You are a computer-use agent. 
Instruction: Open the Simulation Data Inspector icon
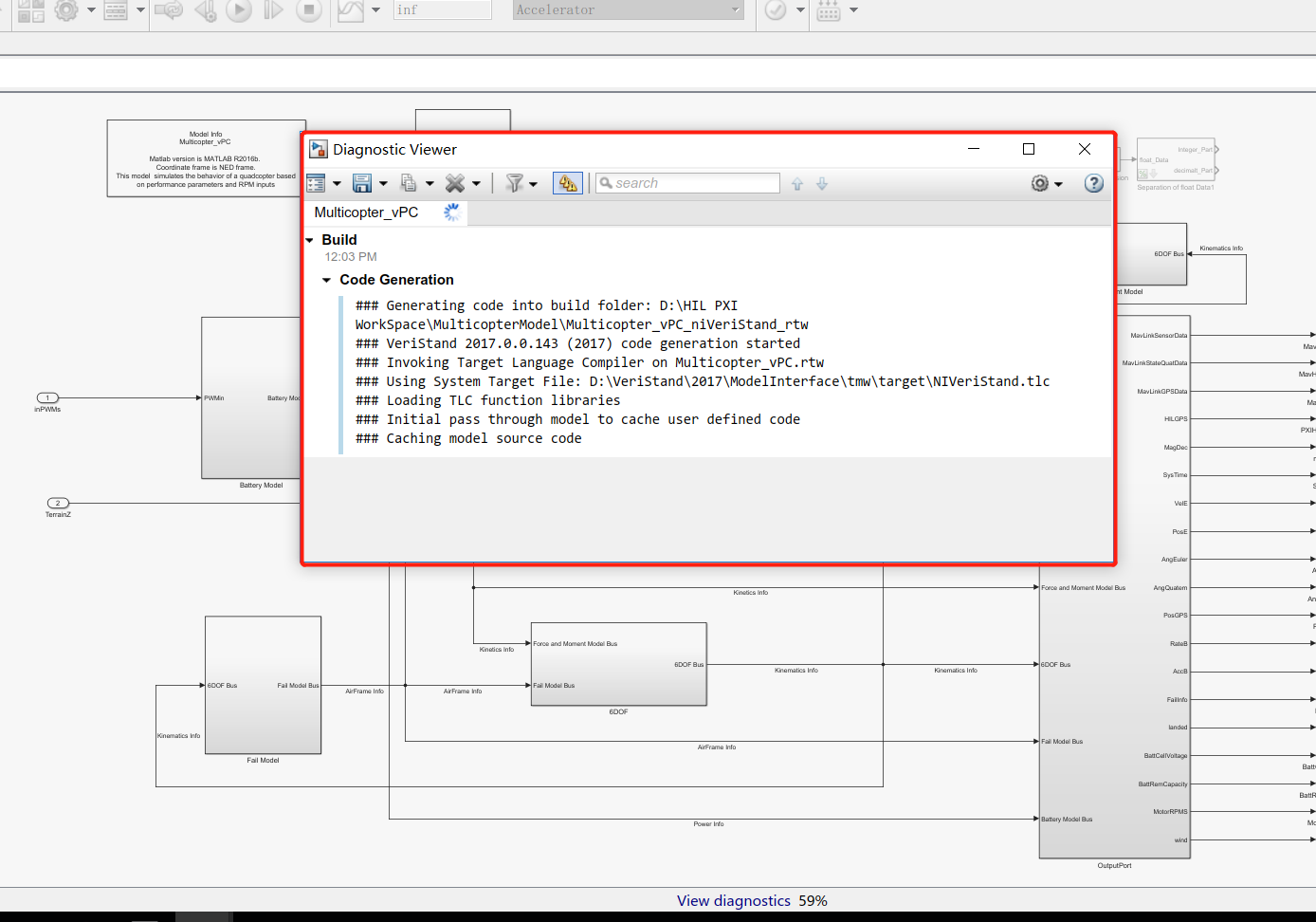click(x=351, y=10)
